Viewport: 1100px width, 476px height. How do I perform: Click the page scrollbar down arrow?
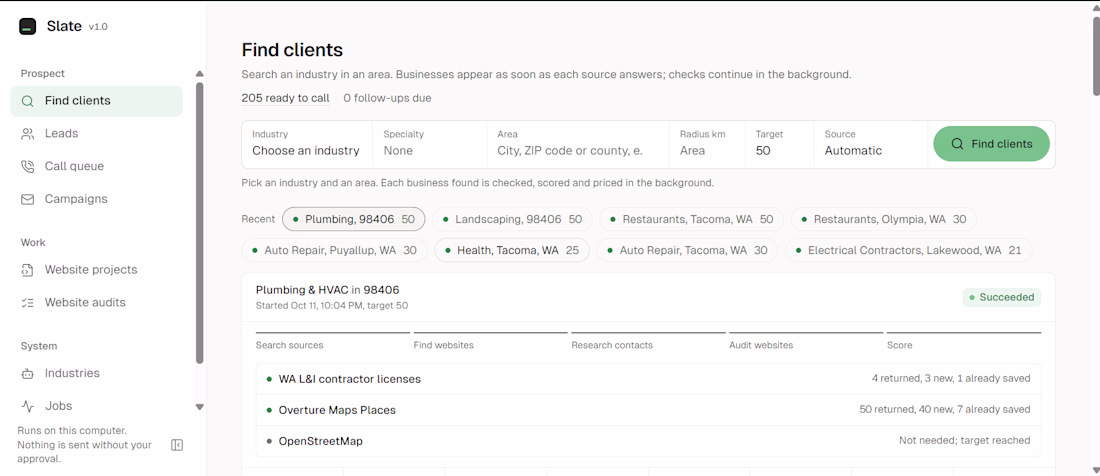tap(1096, 470)
